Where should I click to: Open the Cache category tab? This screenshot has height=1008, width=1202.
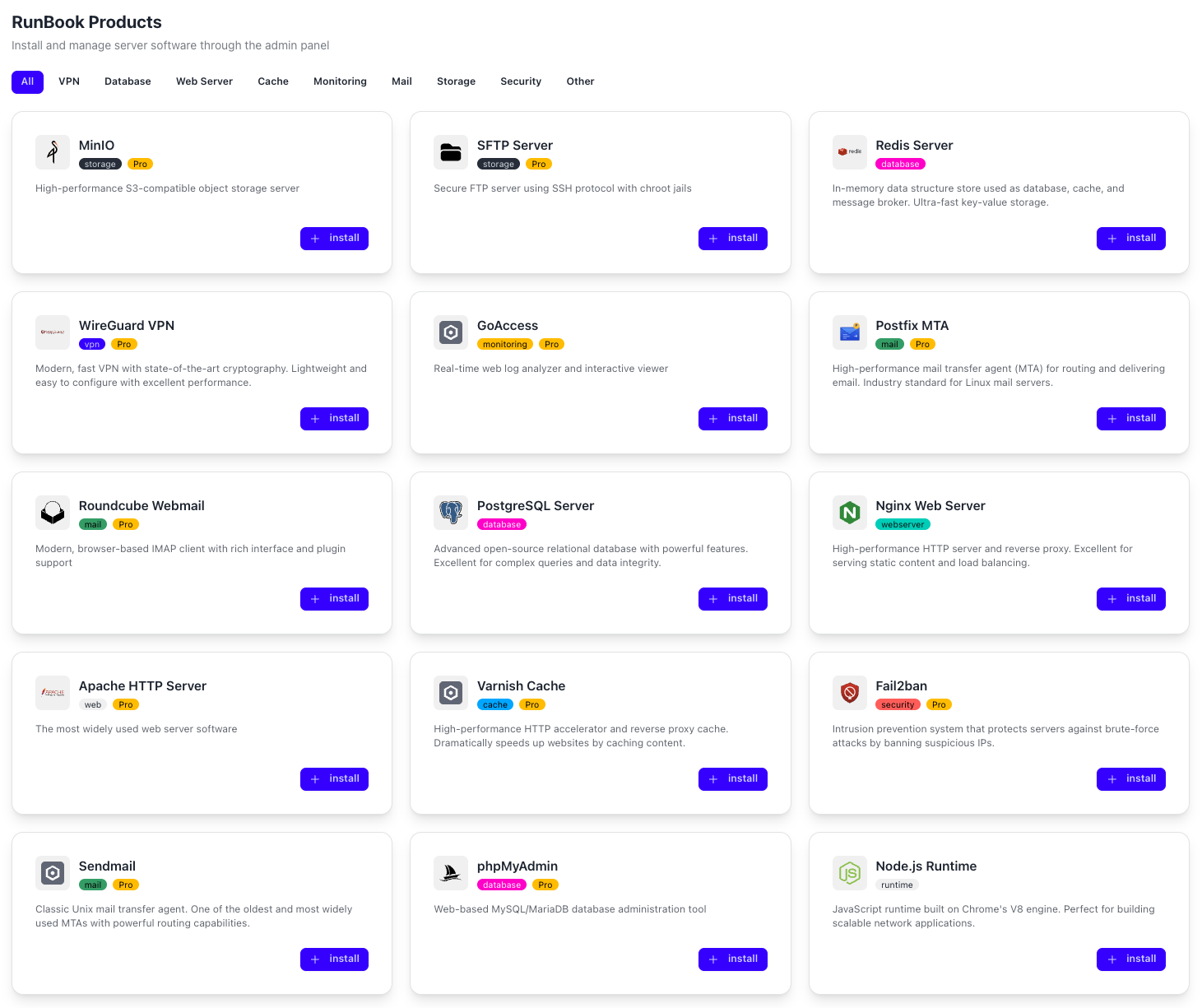tap(273, 81)
